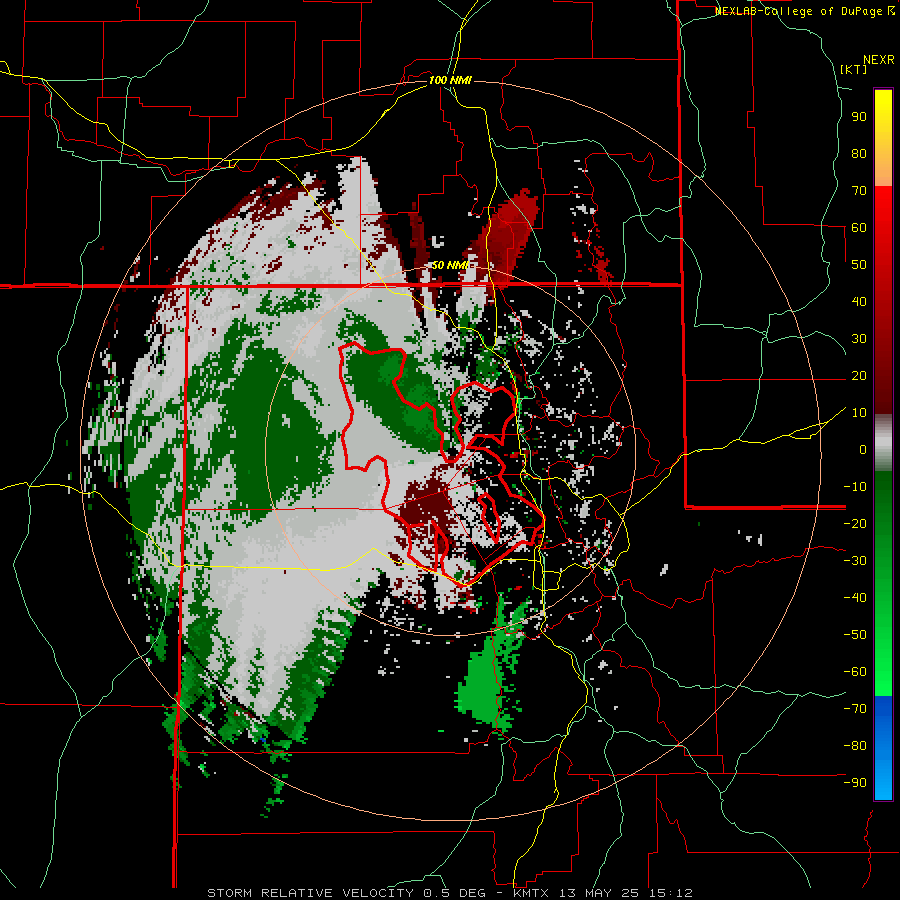Select the -90 knot scale label
Screen dimensions: 900x900
tap(855, 783)
